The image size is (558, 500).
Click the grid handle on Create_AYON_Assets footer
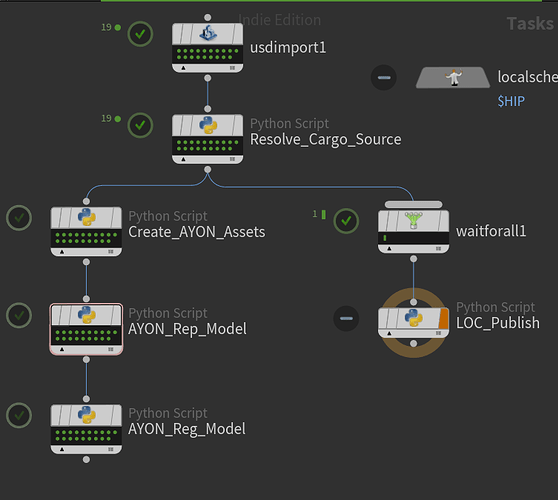111,252
